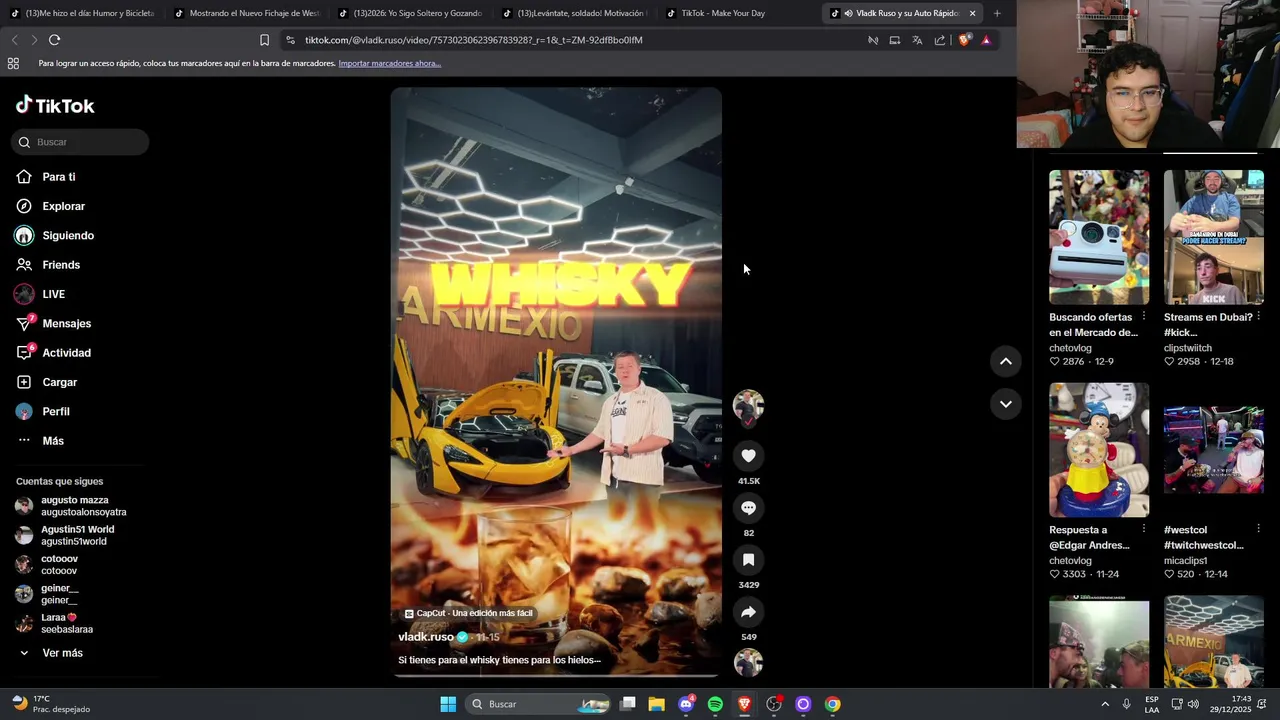Switch to 'Yo Sigo Soltero' tab
This screenshot has height=720, width=1280.
410,13
